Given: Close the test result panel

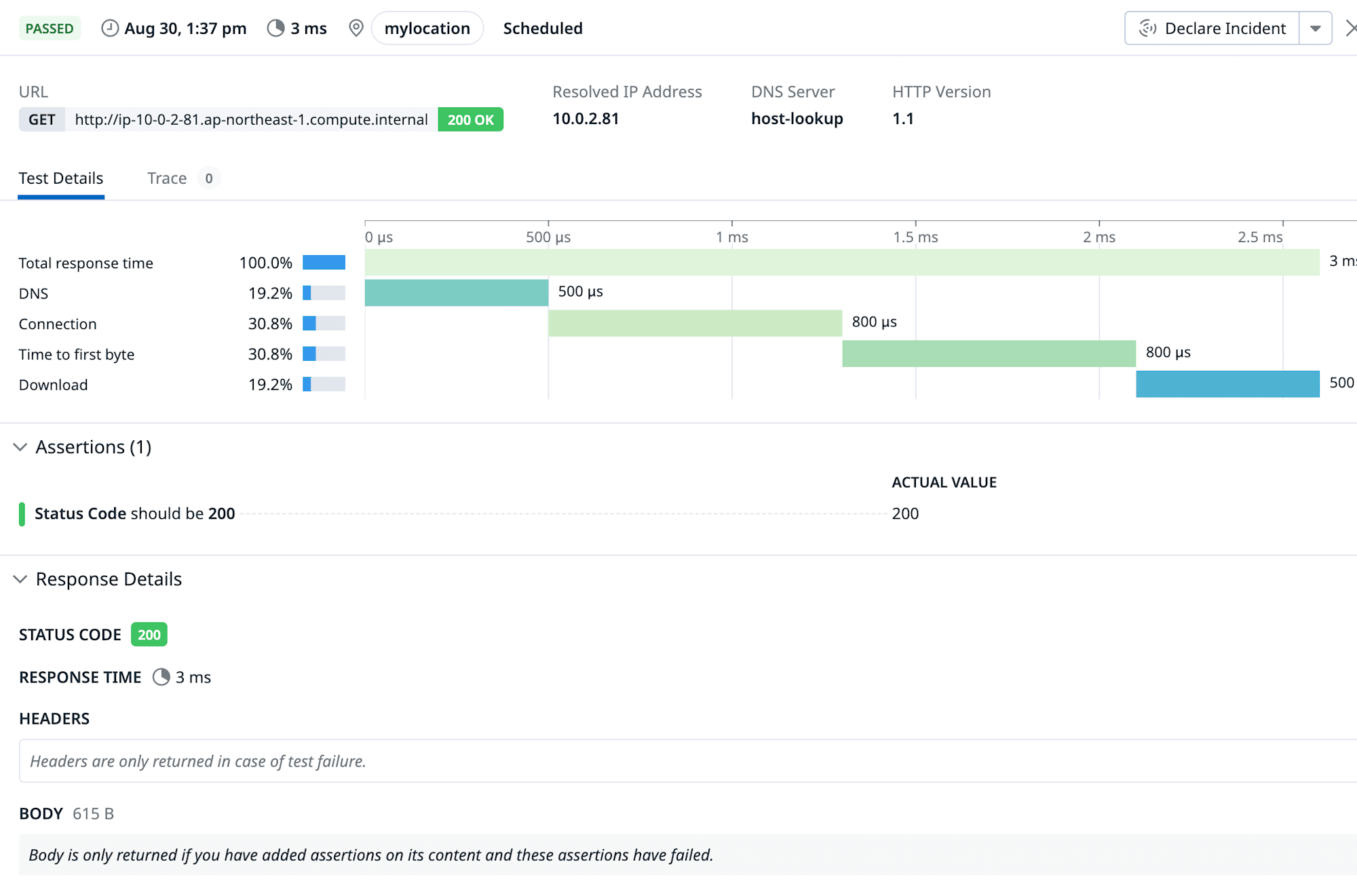Looking at the screenshot, I should coord(1351,28).
